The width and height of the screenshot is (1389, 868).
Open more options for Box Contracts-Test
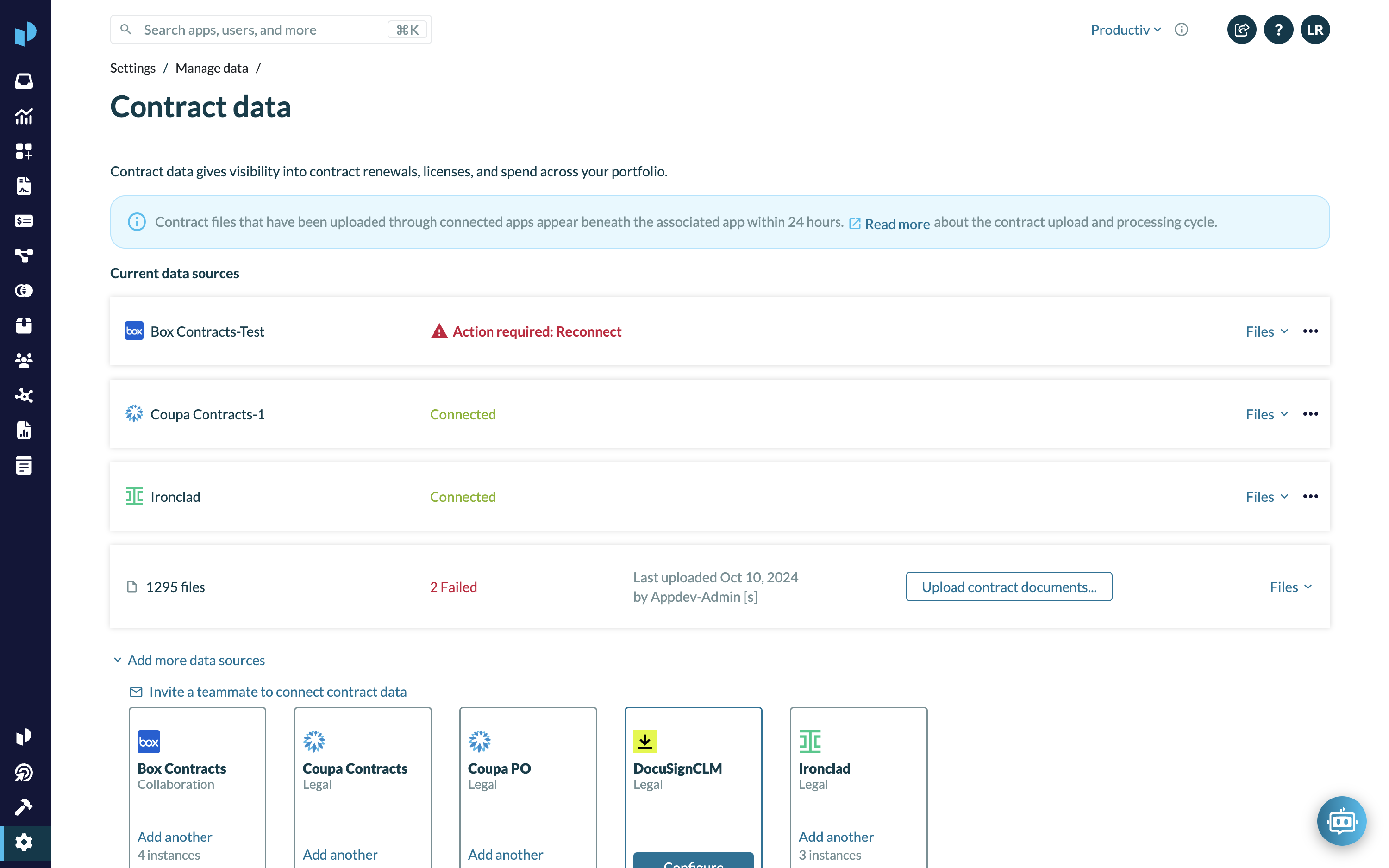(1310, 331)
